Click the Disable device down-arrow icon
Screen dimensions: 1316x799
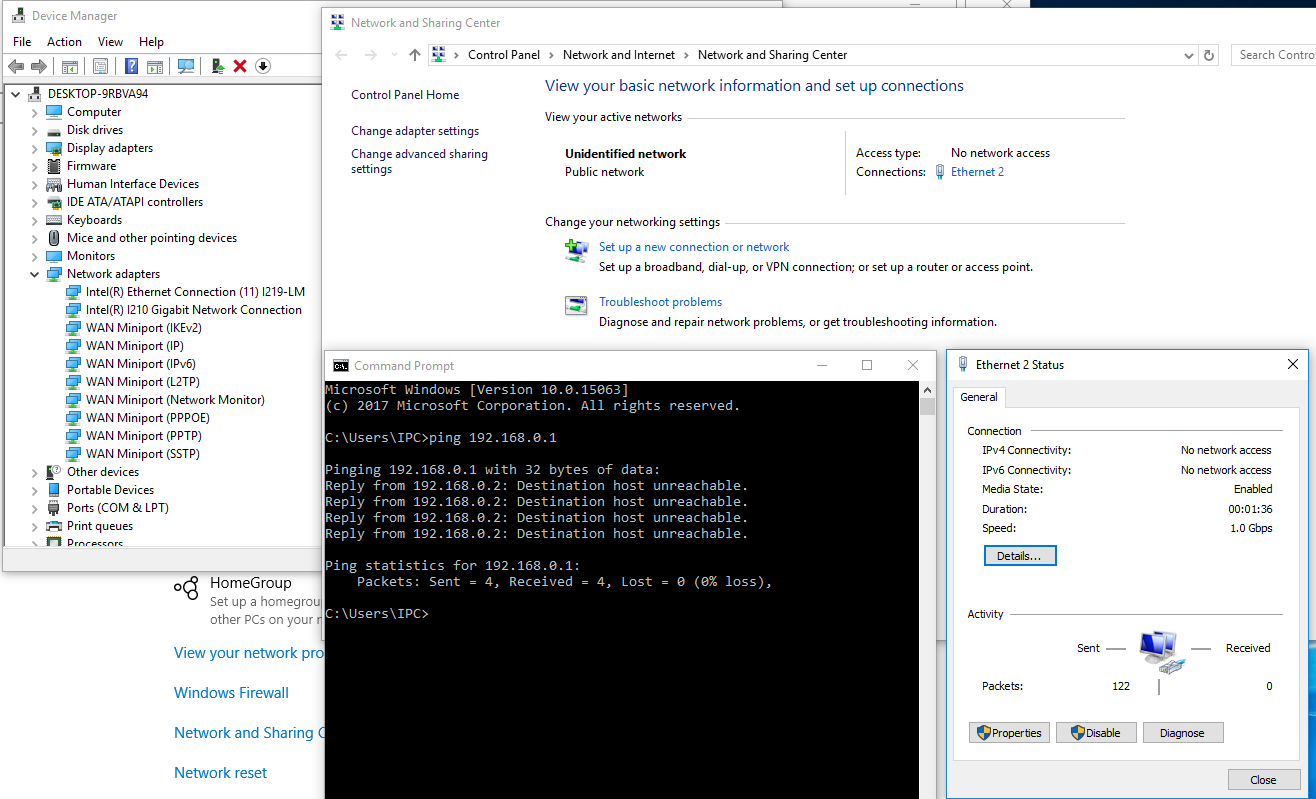tap(263, 66)
